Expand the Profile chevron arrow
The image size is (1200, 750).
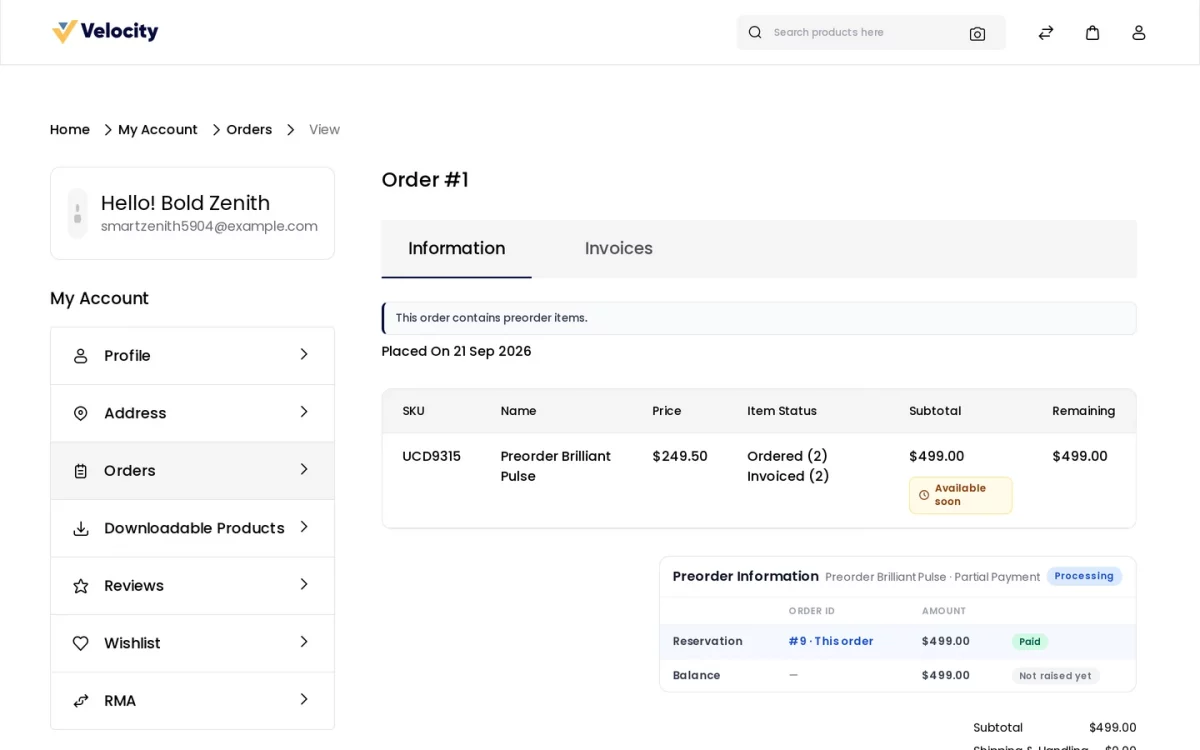(304, 354)
